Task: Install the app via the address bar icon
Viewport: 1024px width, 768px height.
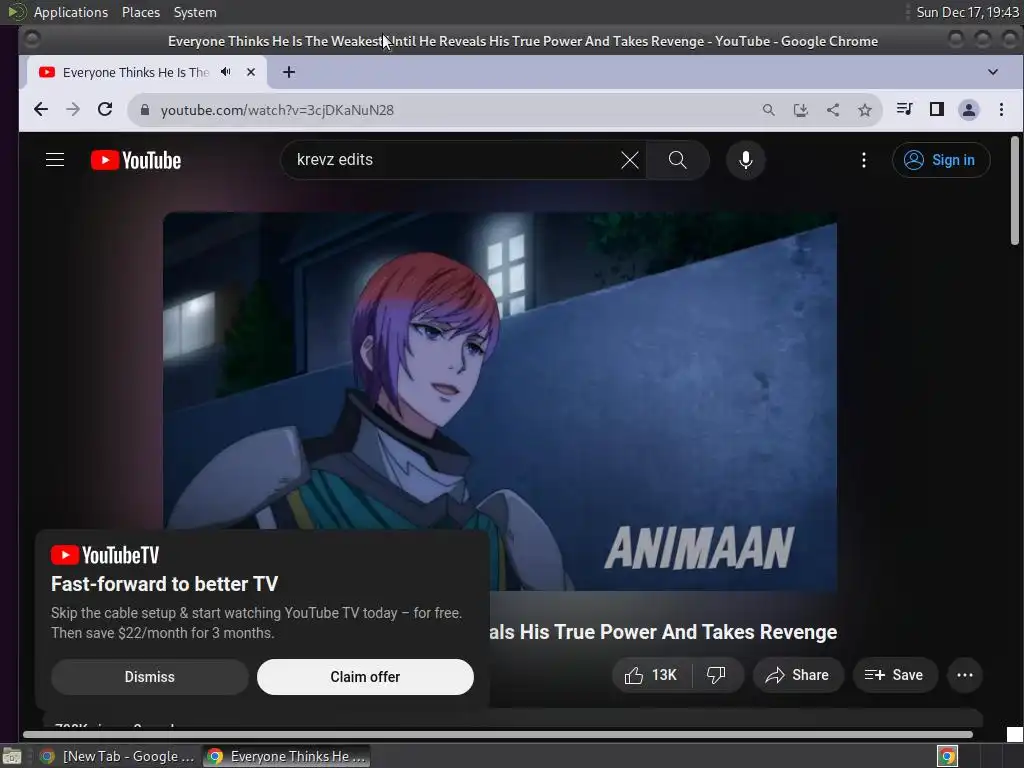Action: coord(801,110)
